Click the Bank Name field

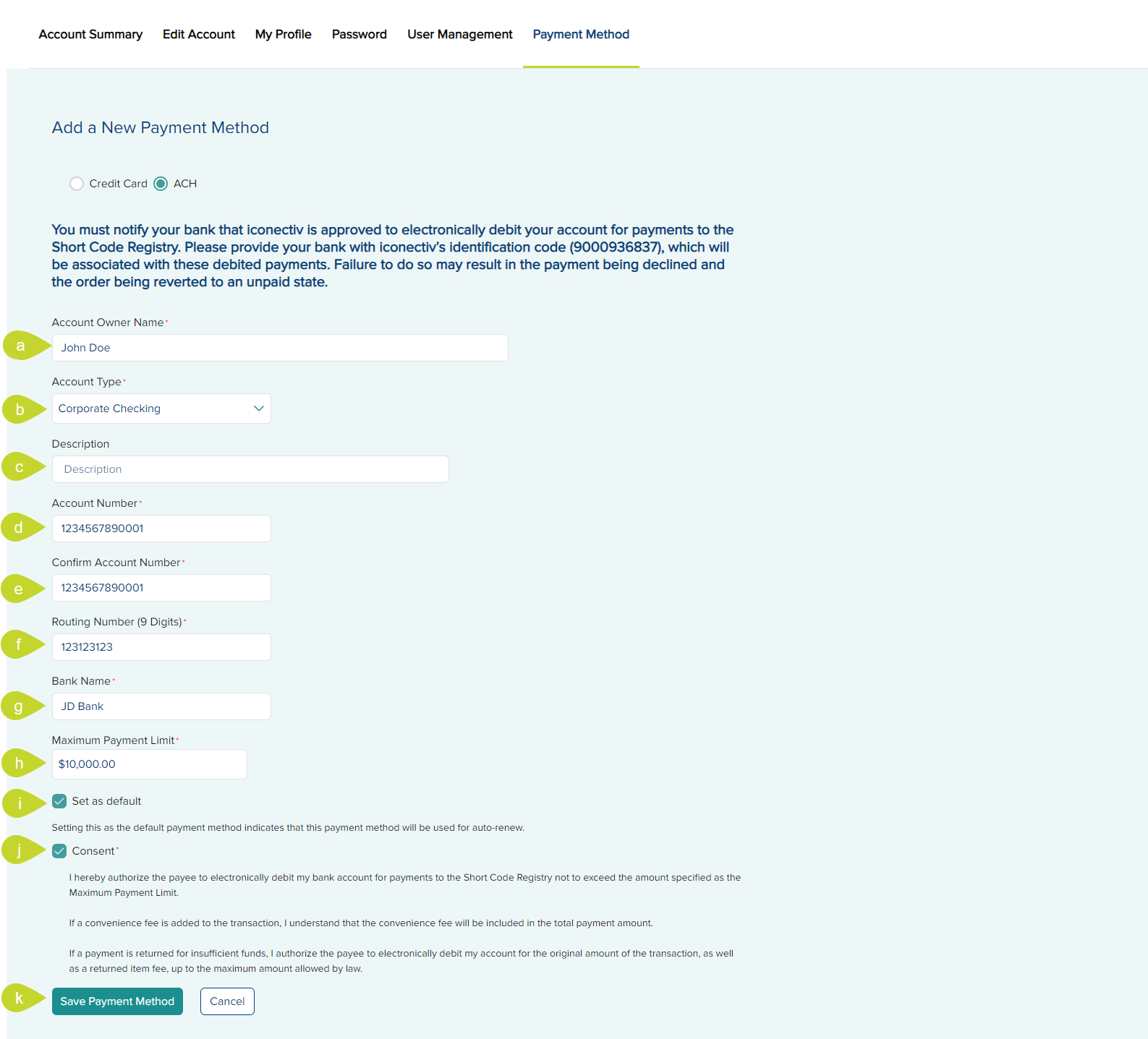pos(161,706)
